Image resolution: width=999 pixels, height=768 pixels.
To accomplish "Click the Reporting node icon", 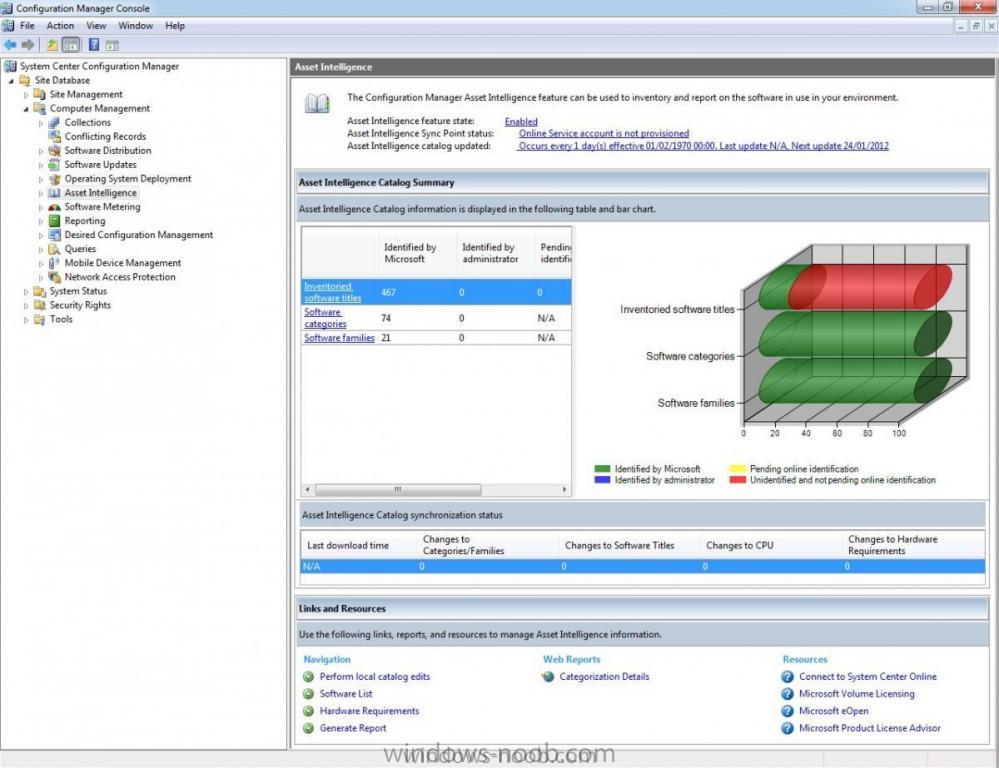I will pos(55,221).
